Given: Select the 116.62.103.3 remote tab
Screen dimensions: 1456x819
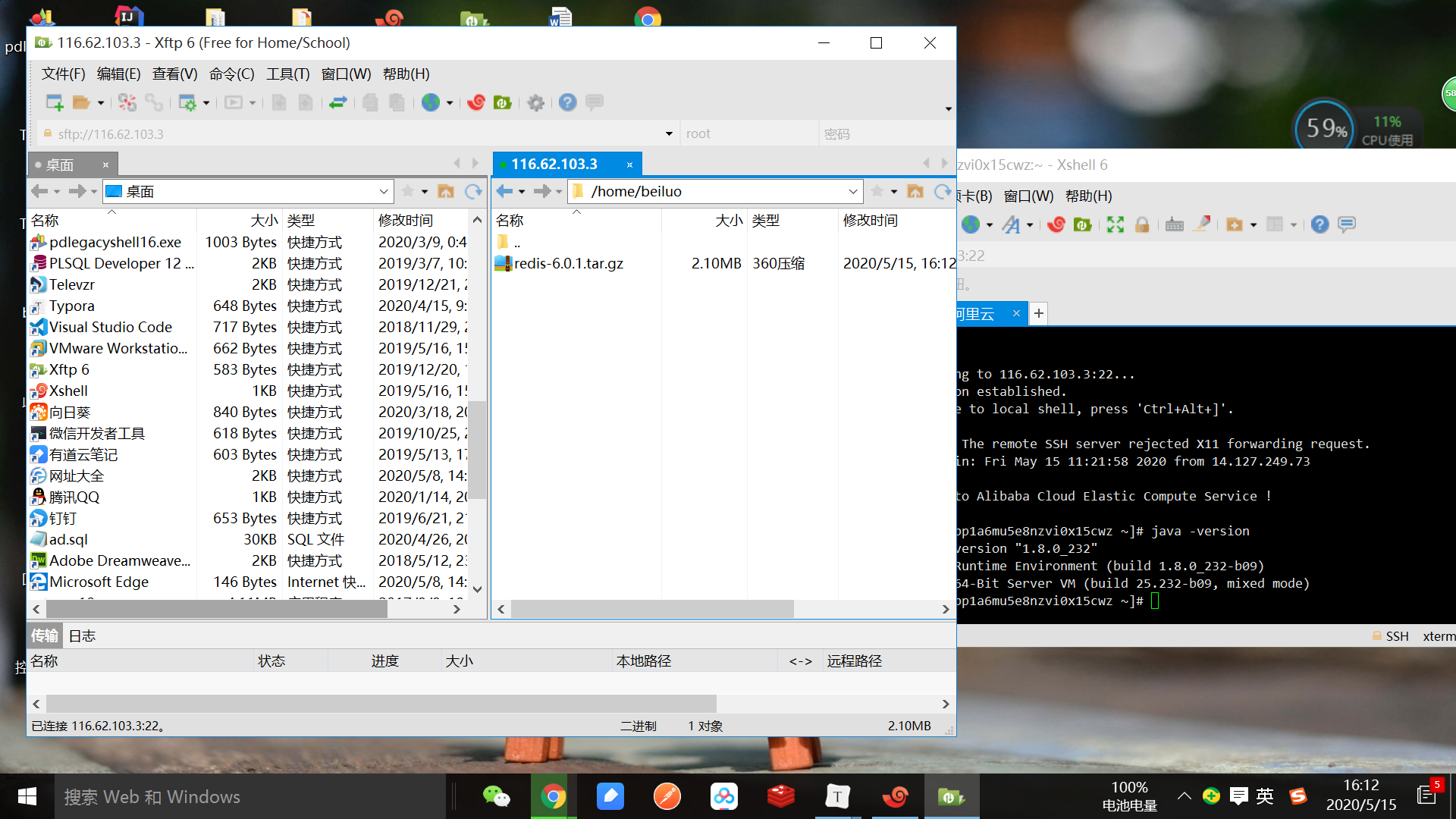Looking at the screenshot, I should click(554, 165).
